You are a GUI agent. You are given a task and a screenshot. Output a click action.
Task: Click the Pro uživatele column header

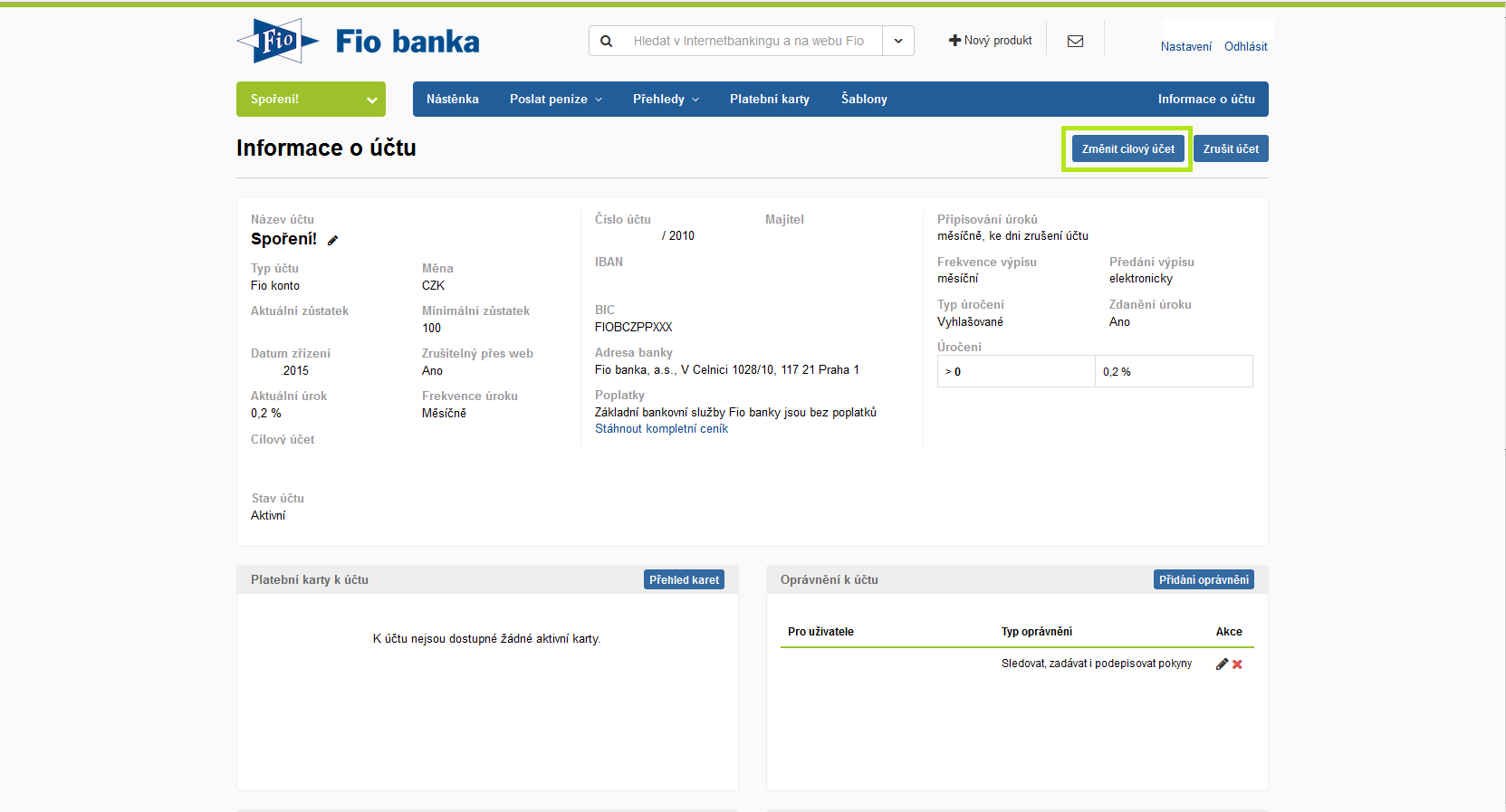coord(820,632)
